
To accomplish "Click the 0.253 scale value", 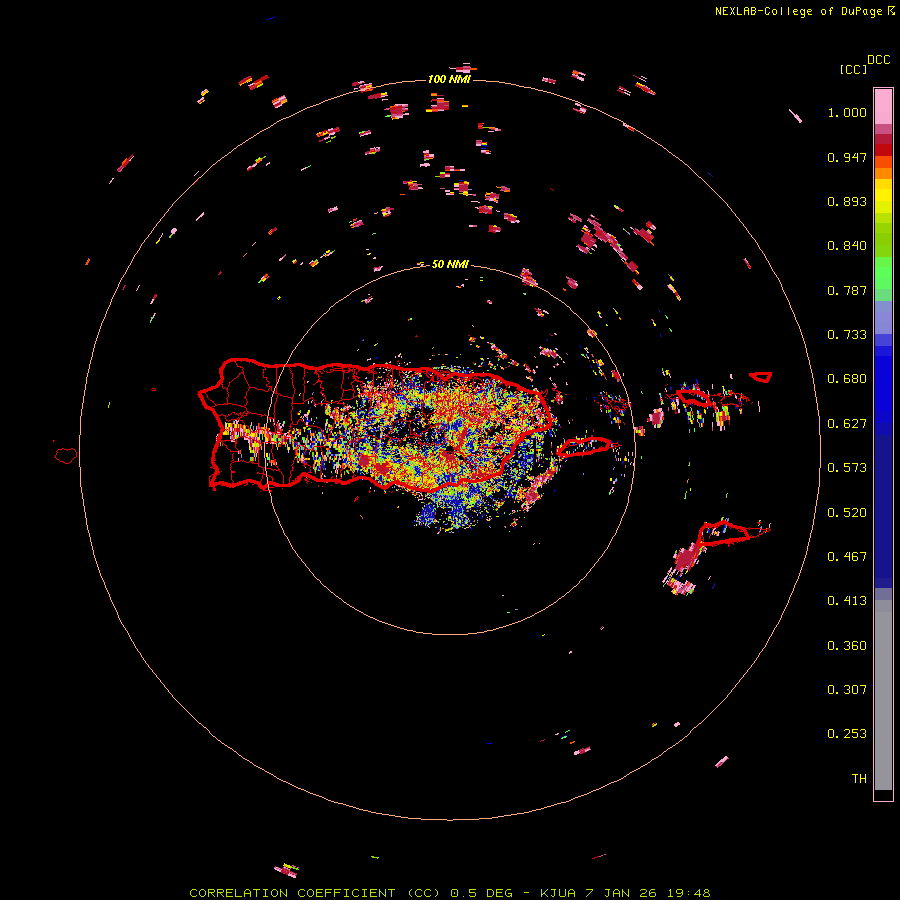I will point(847,734).
